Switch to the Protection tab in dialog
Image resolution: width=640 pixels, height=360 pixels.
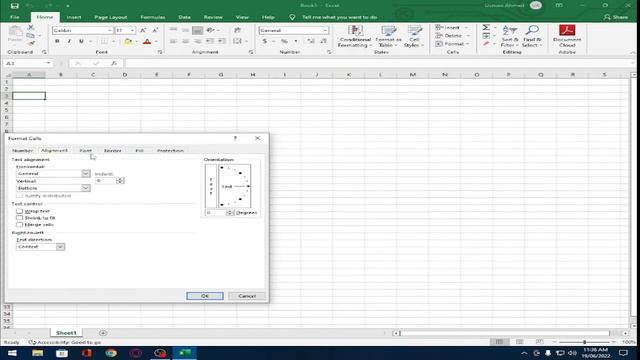170,151
